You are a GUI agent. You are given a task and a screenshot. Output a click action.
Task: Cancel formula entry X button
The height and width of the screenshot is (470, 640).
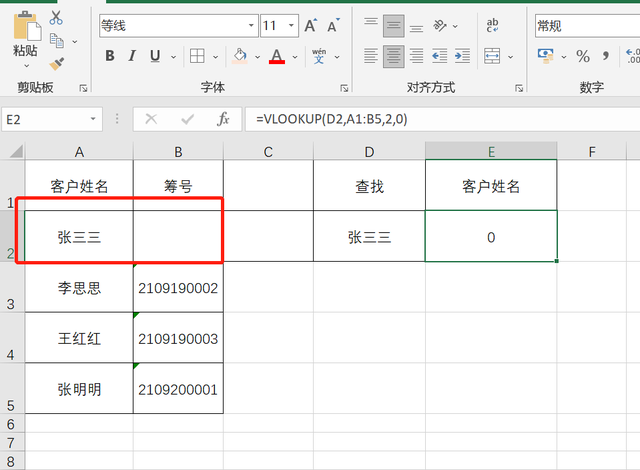tap(151, 119)
